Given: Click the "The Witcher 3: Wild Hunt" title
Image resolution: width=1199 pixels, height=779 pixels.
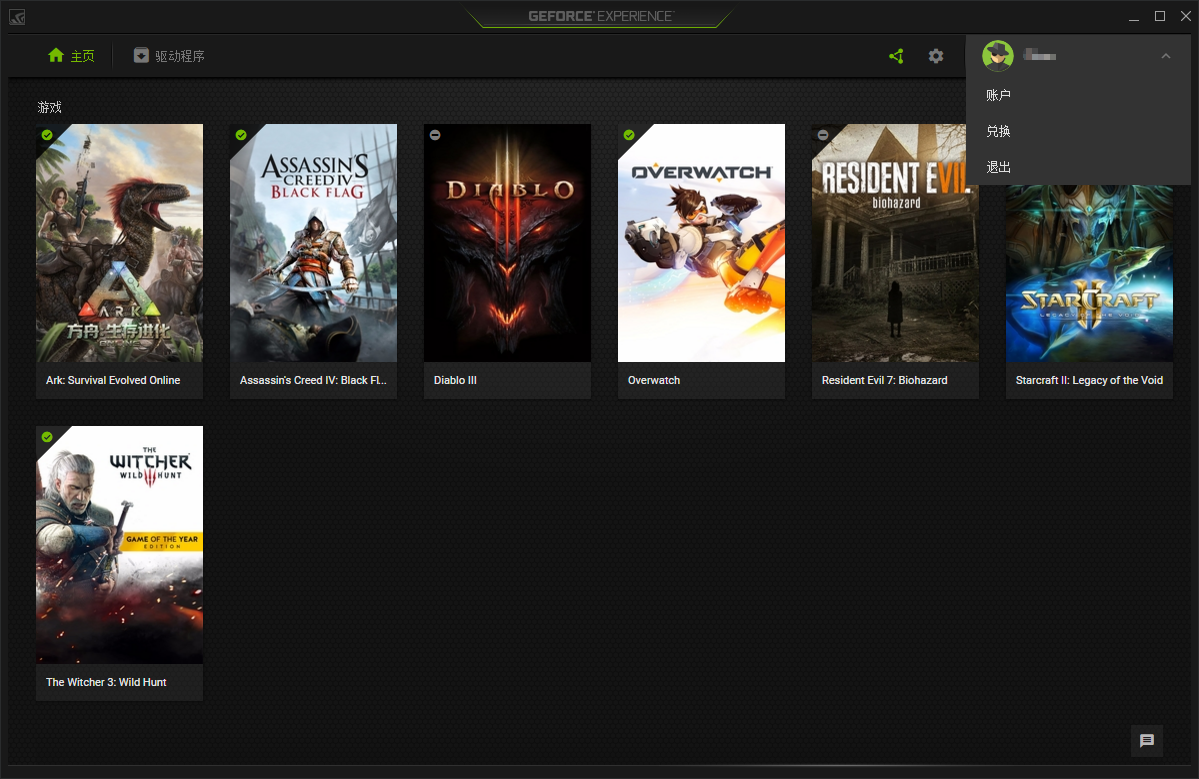Looking at the screenshot, I should click(106, 682).
